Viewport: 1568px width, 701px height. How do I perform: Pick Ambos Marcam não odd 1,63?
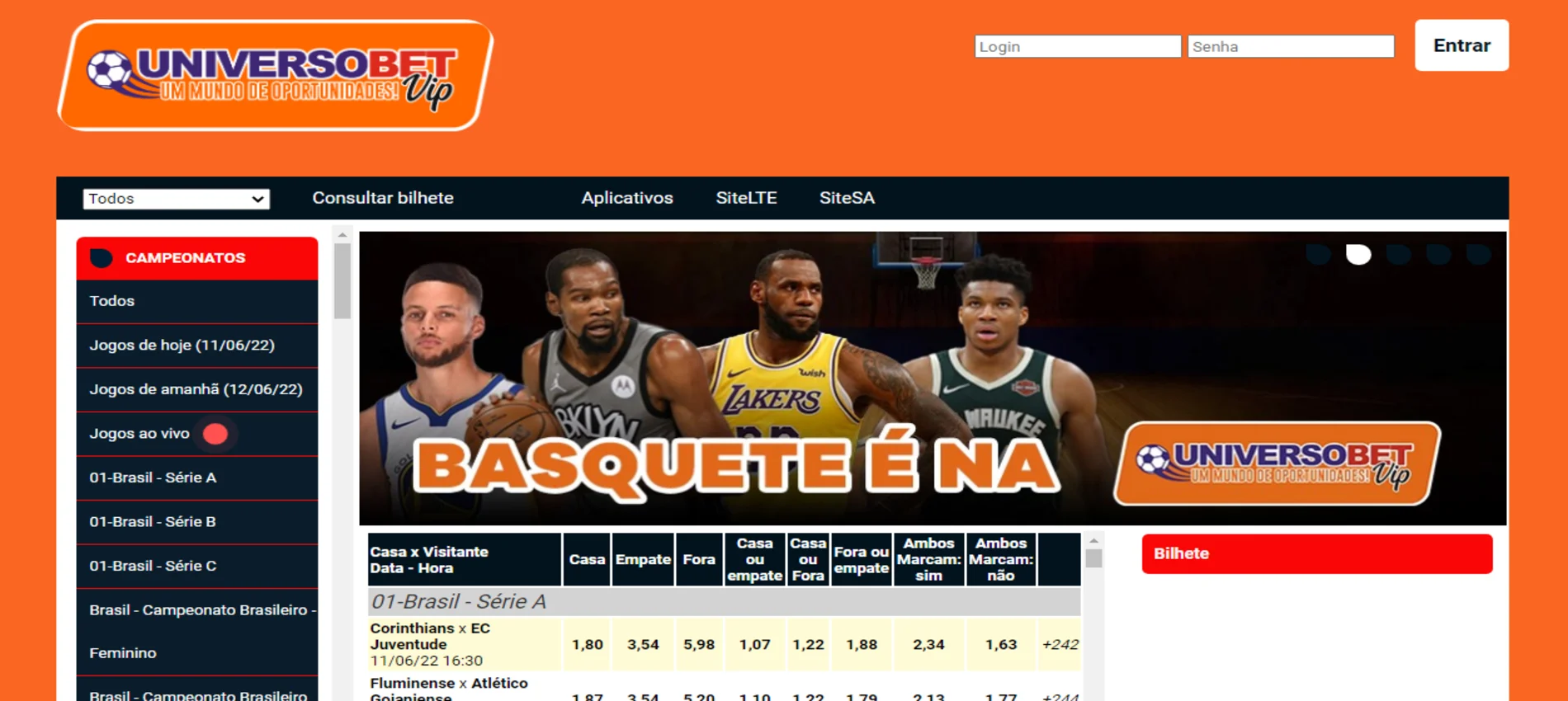pos(1001,645)
